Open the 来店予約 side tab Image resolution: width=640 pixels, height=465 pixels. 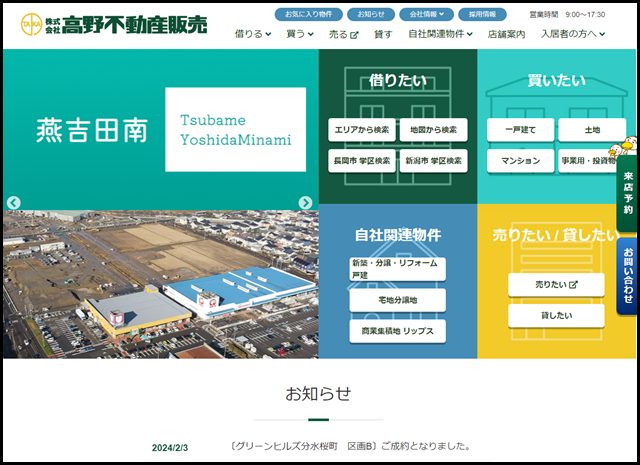coord(628,194)
